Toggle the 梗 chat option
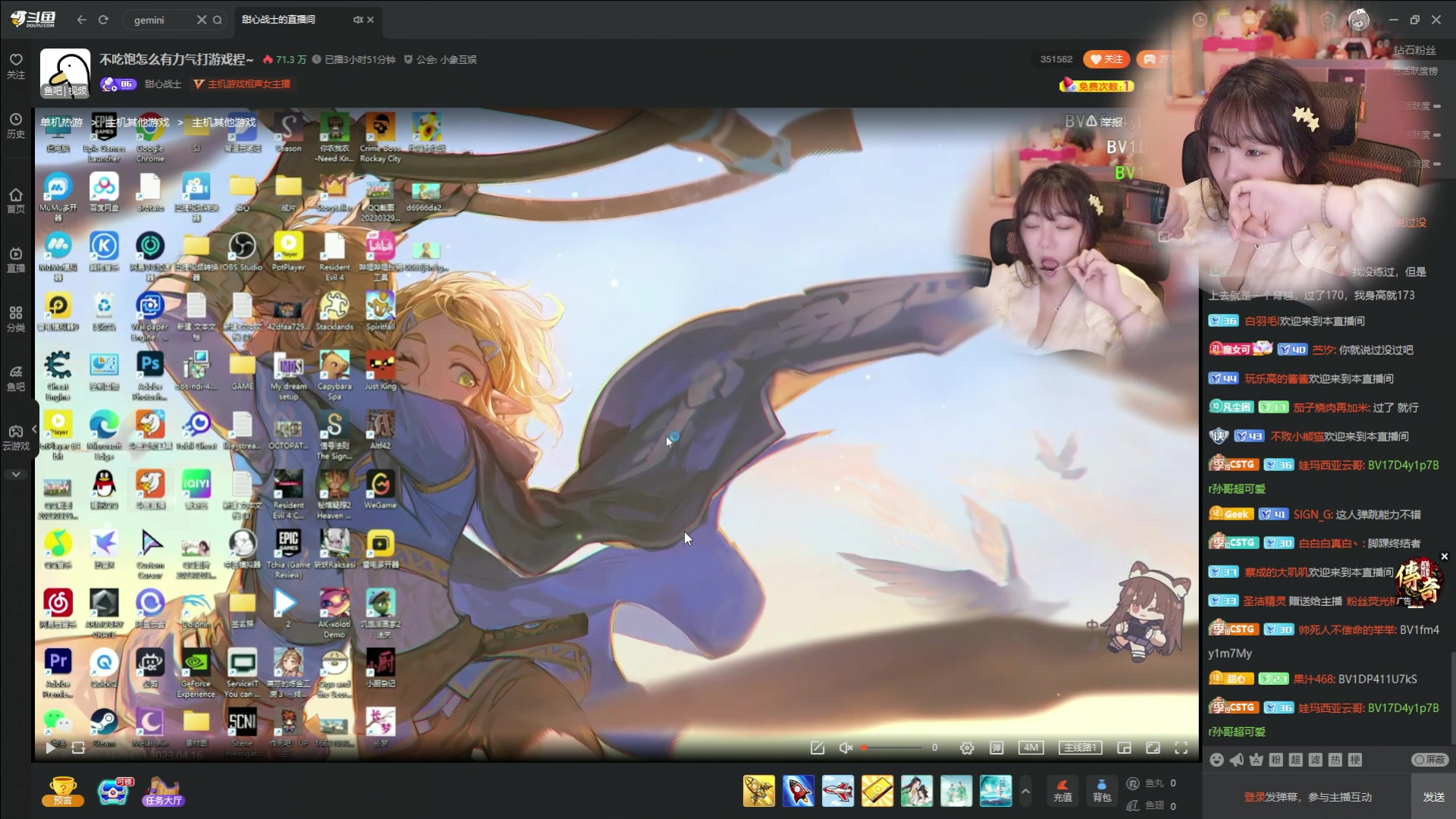 (x=1355, y=760)
